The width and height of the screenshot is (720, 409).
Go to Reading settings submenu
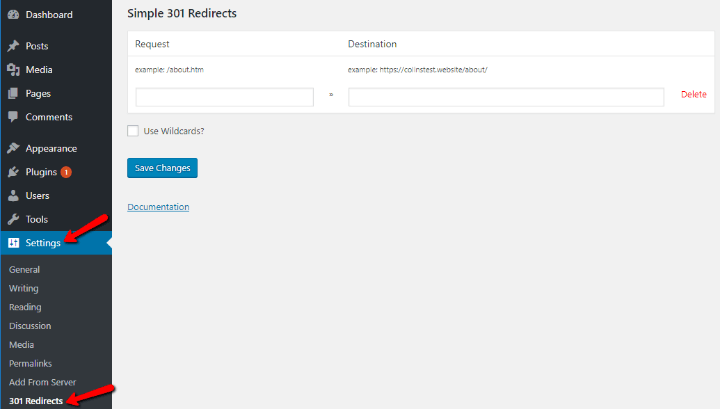[25, 307]
